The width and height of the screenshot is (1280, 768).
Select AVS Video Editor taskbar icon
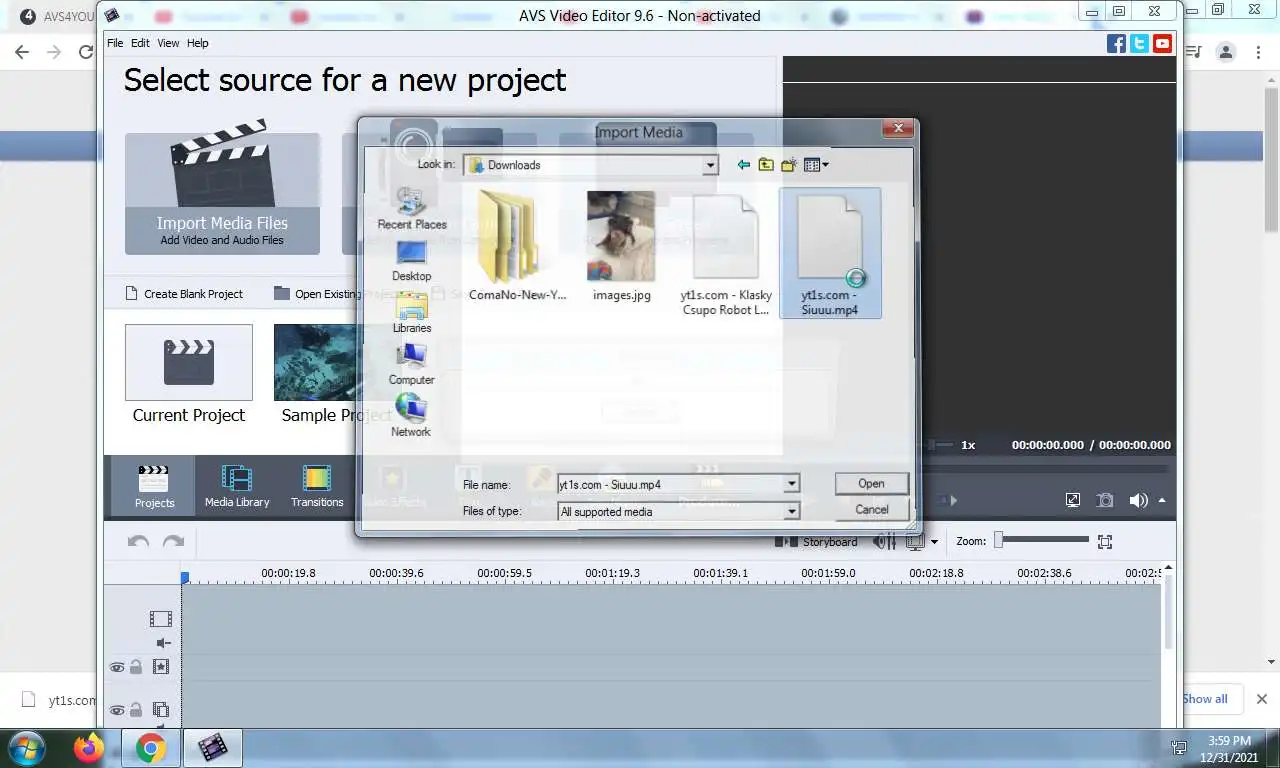point(213,747)
